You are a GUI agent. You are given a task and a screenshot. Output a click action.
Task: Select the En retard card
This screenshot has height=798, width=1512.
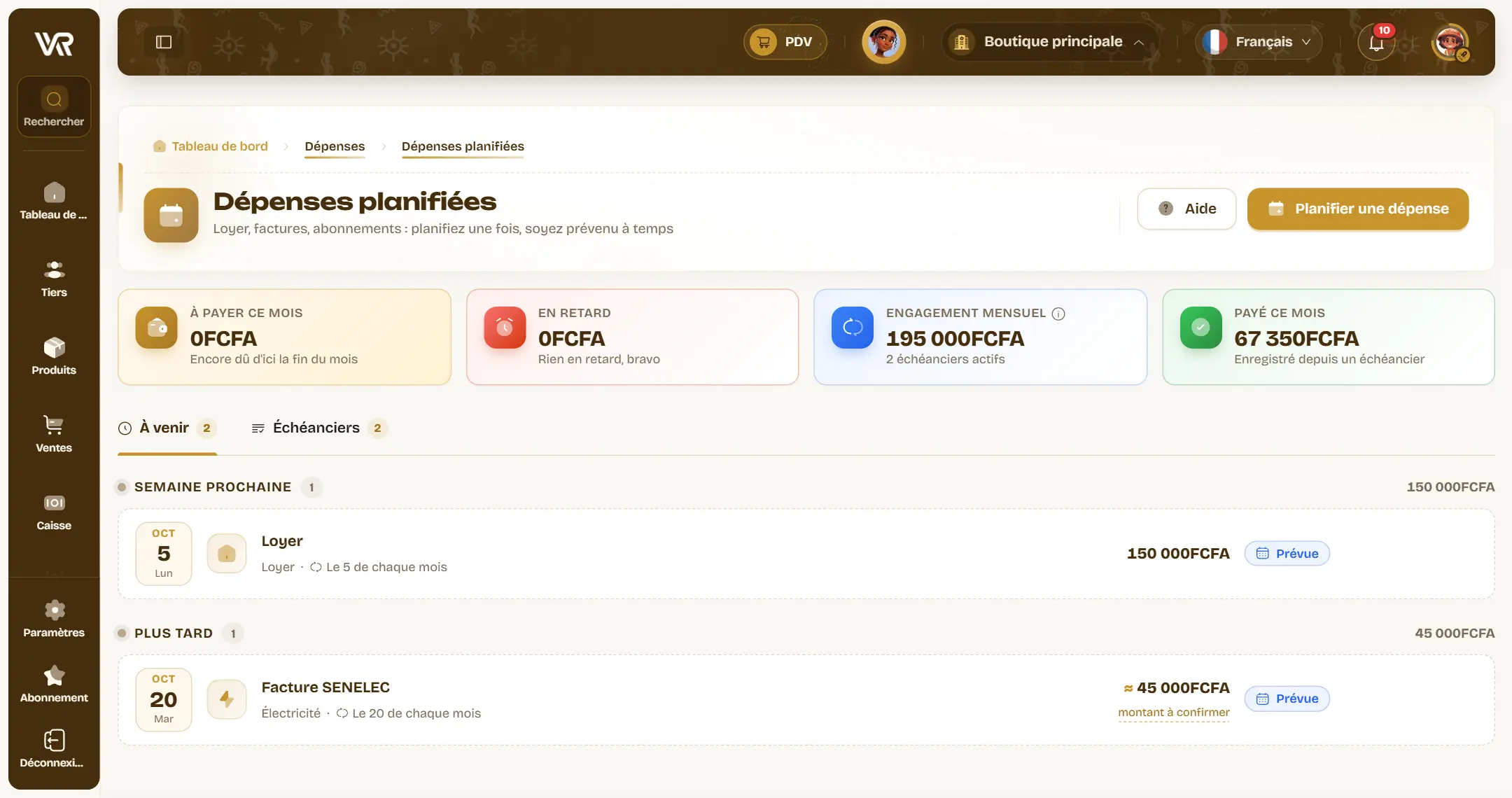point(632,337)
